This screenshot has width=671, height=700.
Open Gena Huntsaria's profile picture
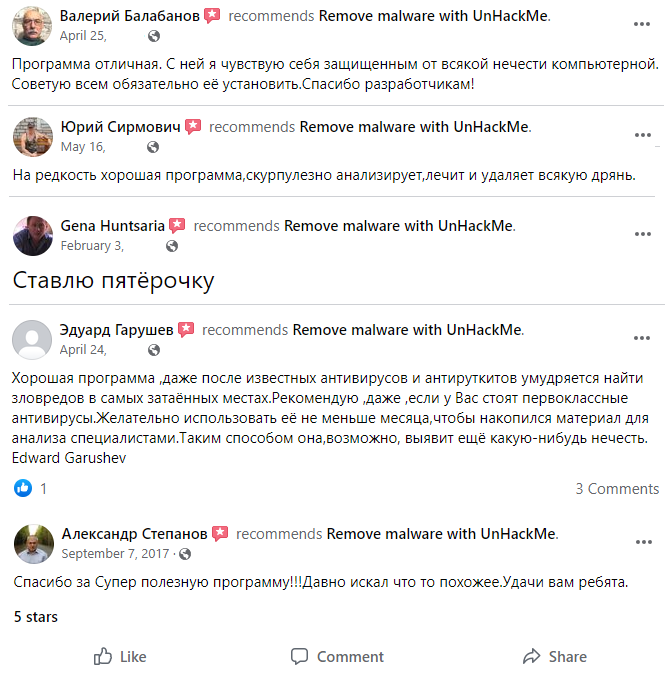(x=32, y=235)
